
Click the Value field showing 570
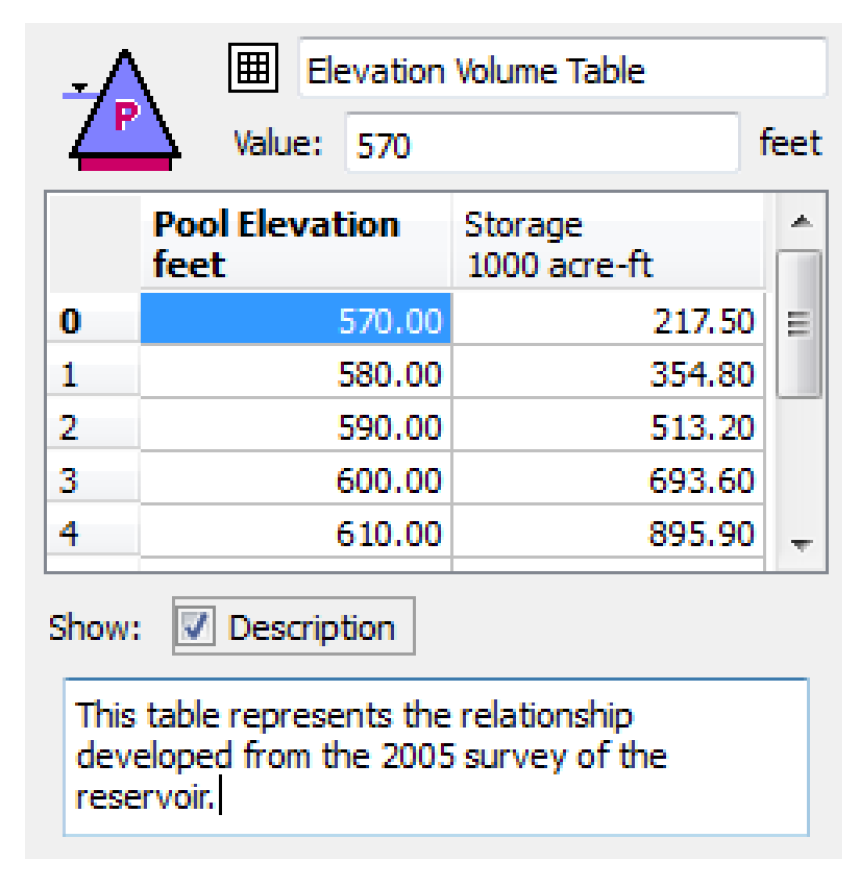(x=541, y=145)
